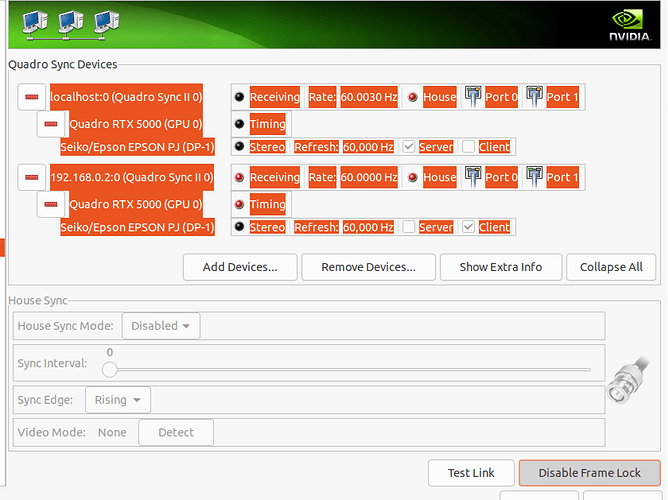Click Remove Devices... button

tap(369, 267)
